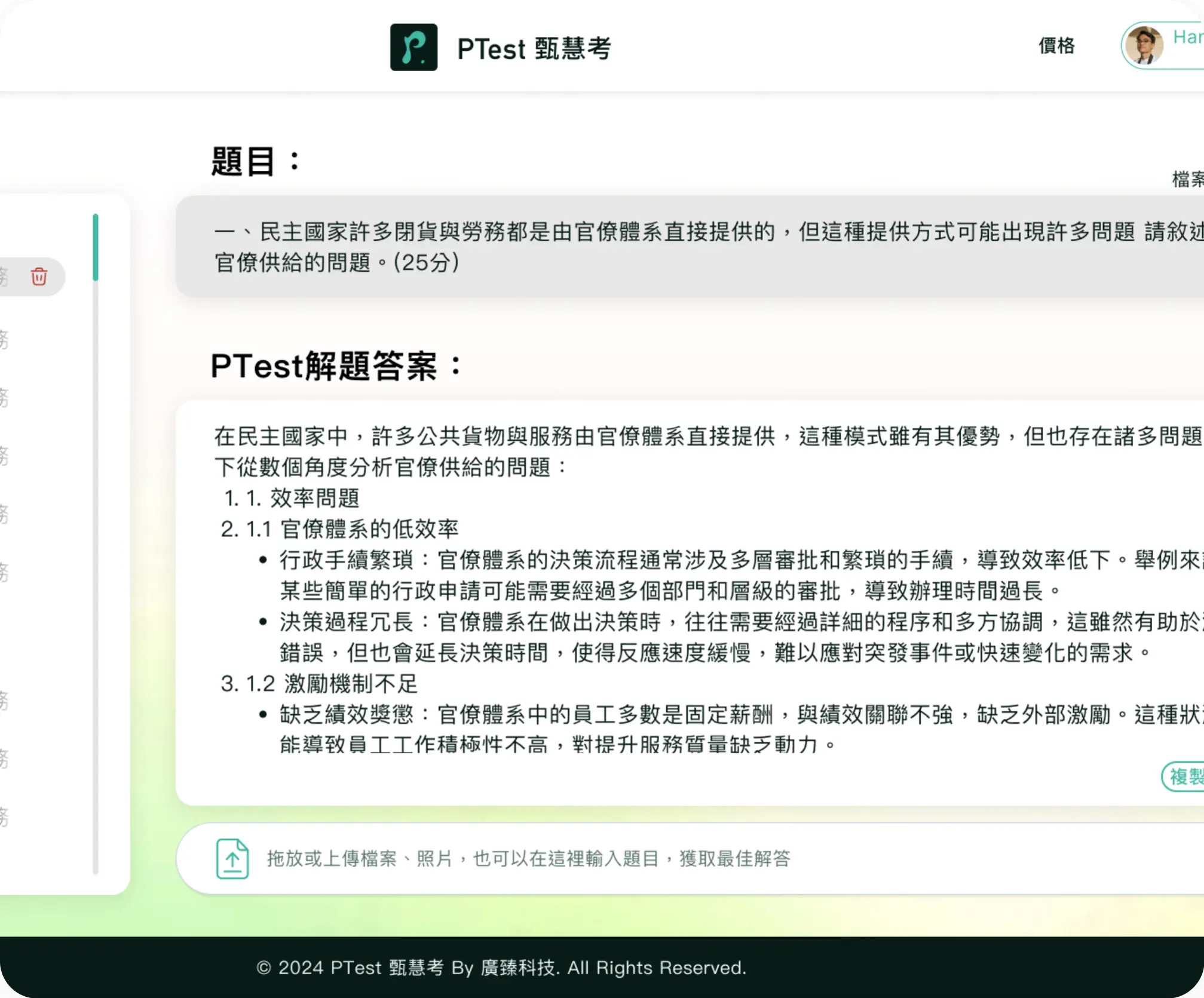Screen dimensions: 1204x998
Task: Open the trash icon to delete the selected history
Action: click(x=38, y=277)
